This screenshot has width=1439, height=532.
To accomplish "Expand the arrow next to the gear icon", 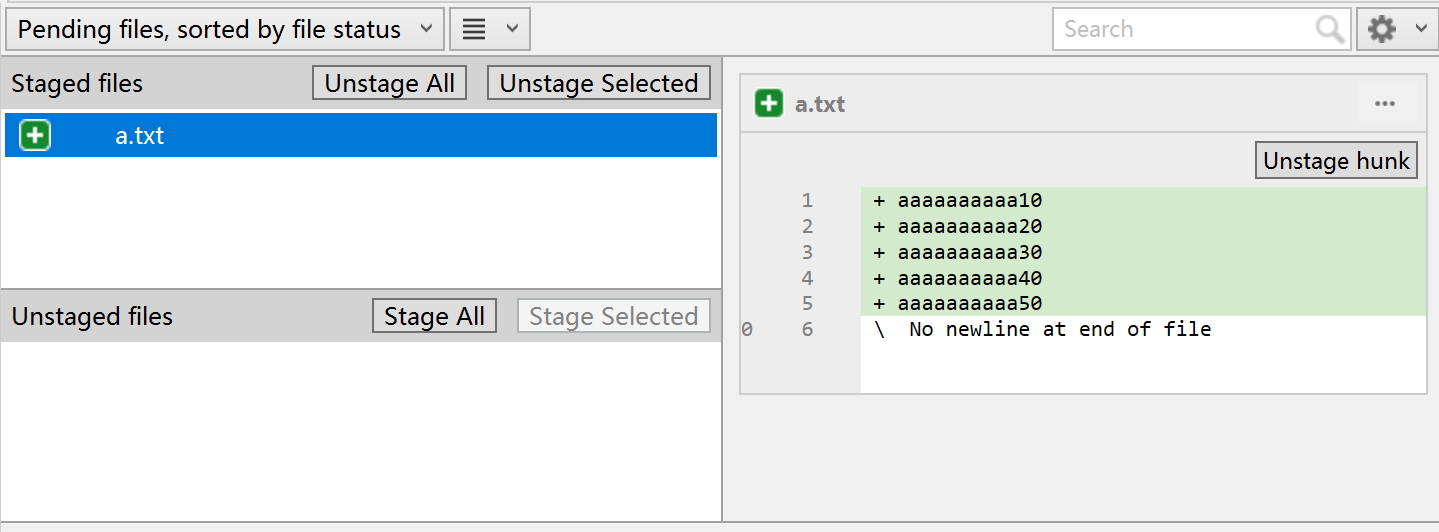I will pos(1421,30).
